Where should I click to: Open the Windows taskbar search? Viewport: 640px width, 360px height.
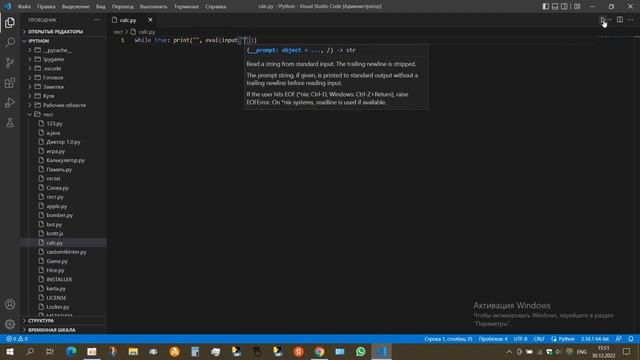pyautogui.click(x=30, y=352)
